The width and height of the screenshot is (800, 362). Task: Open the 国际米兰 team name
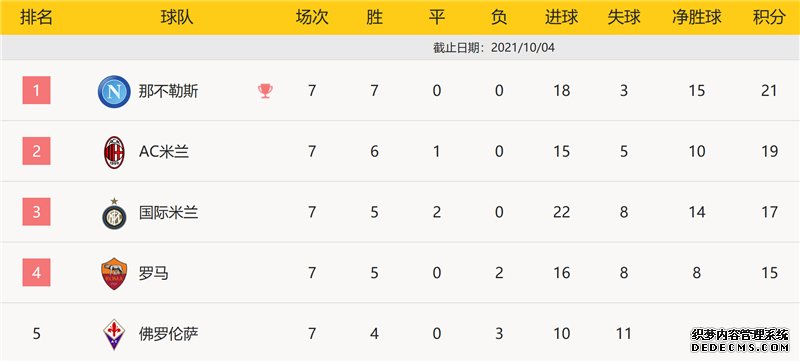[x=169, y=213]
